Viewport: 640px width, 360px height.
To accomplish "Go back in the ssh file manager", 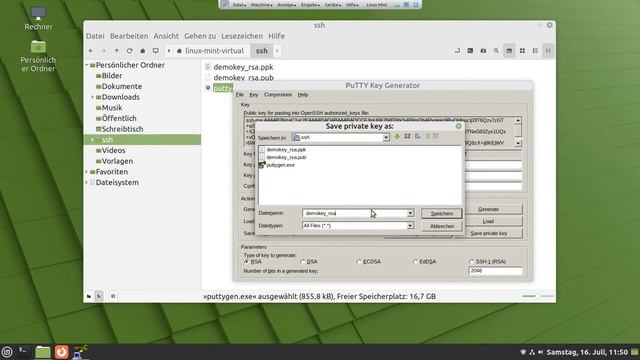I will tap(91, 51).
